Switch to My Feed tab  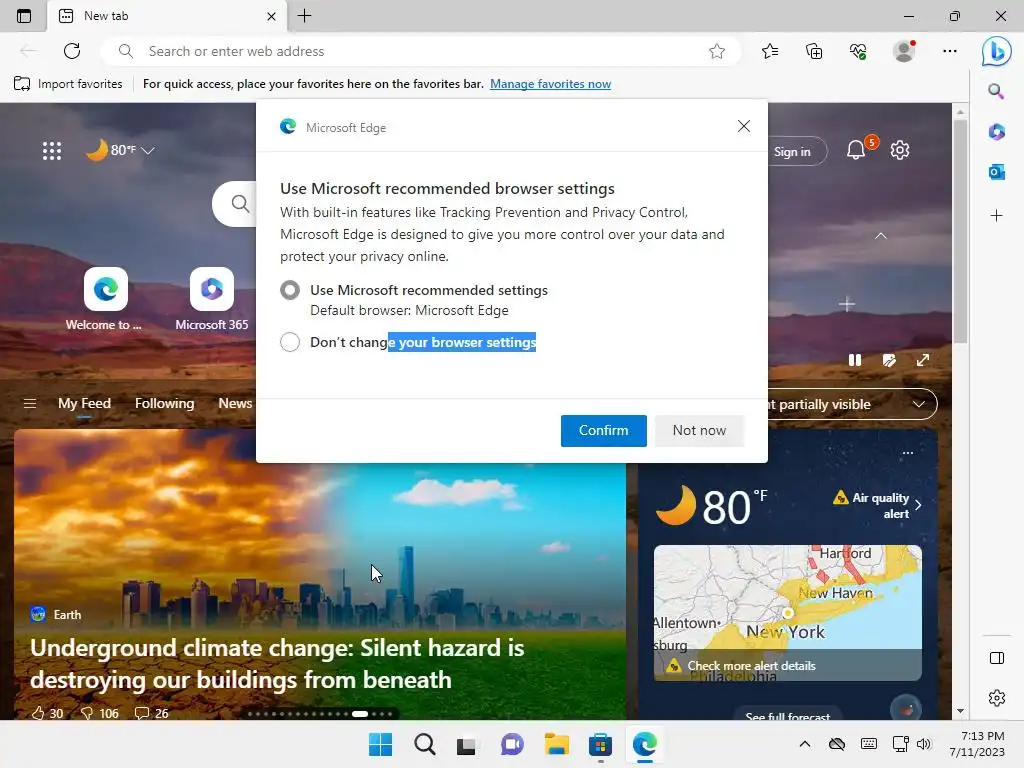coord(84,404)
